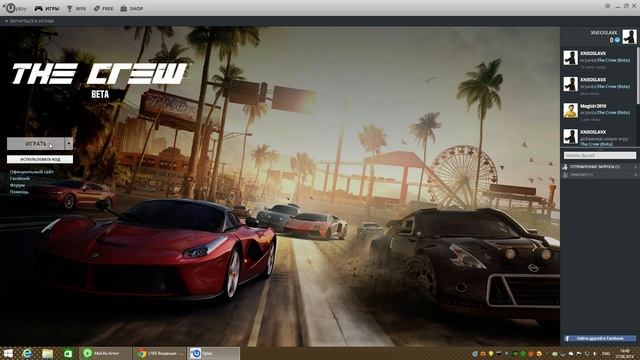
Task: Click the activity feed scrollbar
Action: [638, 76]
